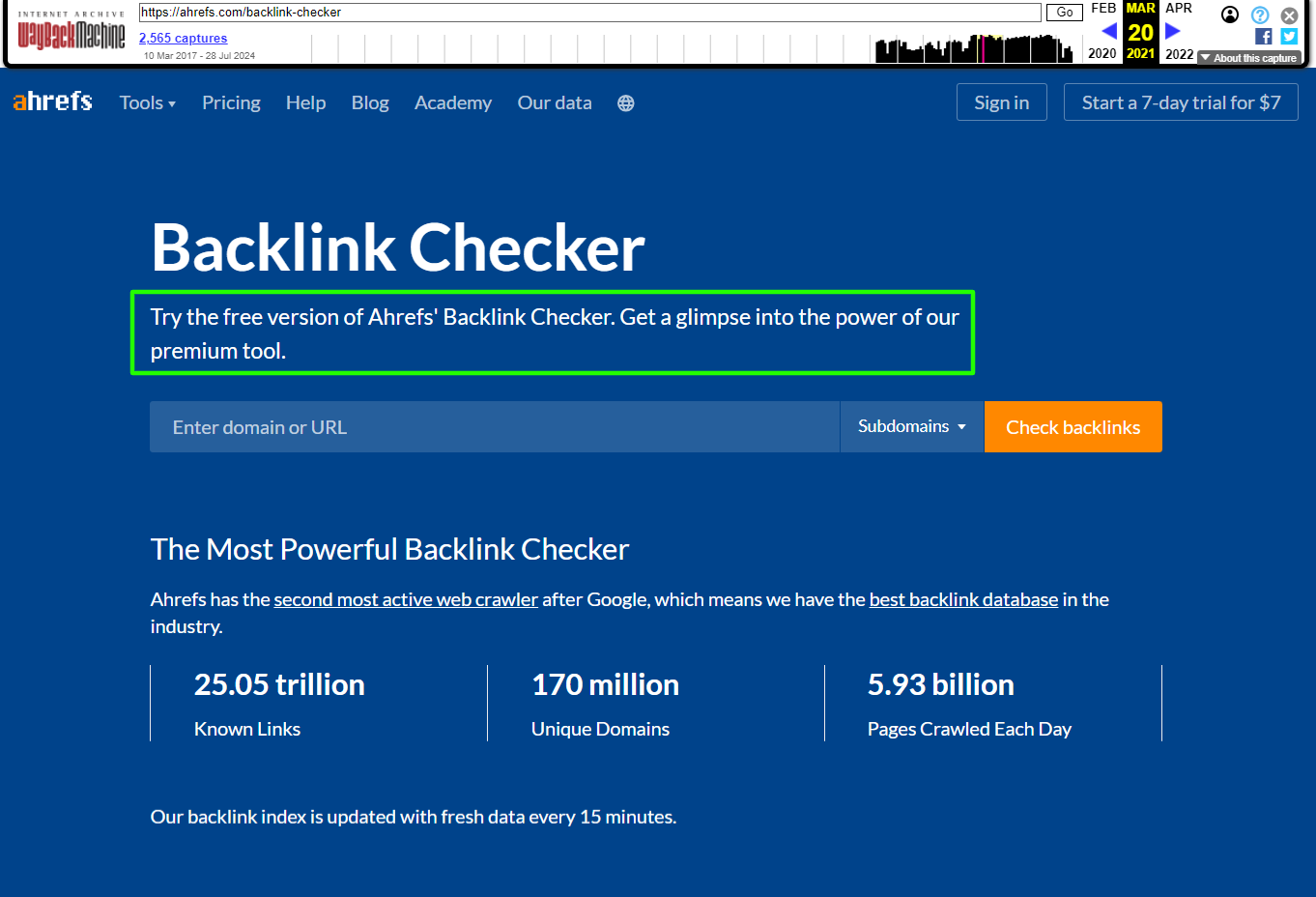Open the Academy page
This screenshot has height=897, width=1316.
tap(453, 102)
